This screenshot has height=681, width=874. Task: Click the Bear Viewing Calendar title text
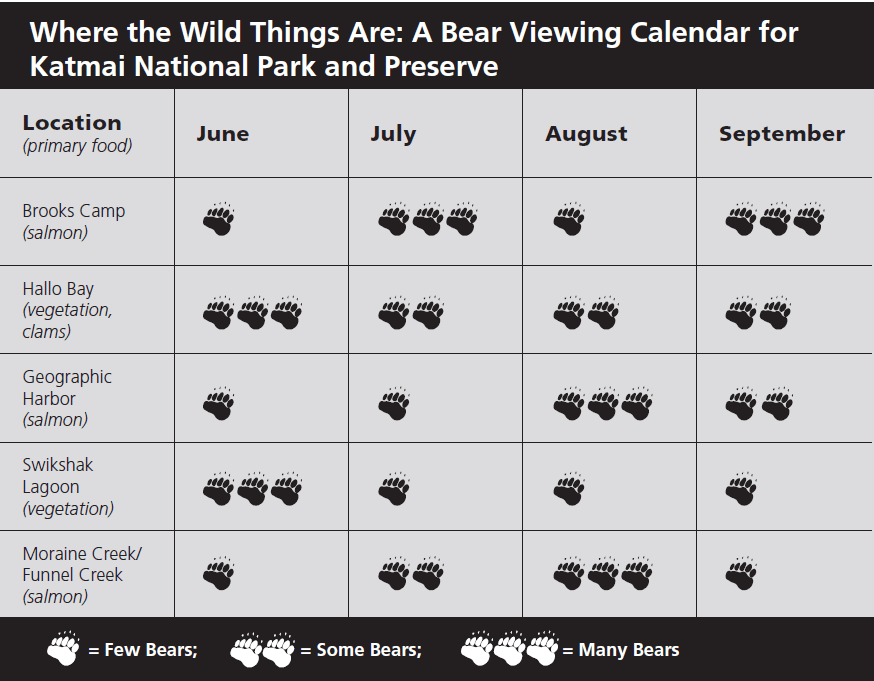click(414, 49)
